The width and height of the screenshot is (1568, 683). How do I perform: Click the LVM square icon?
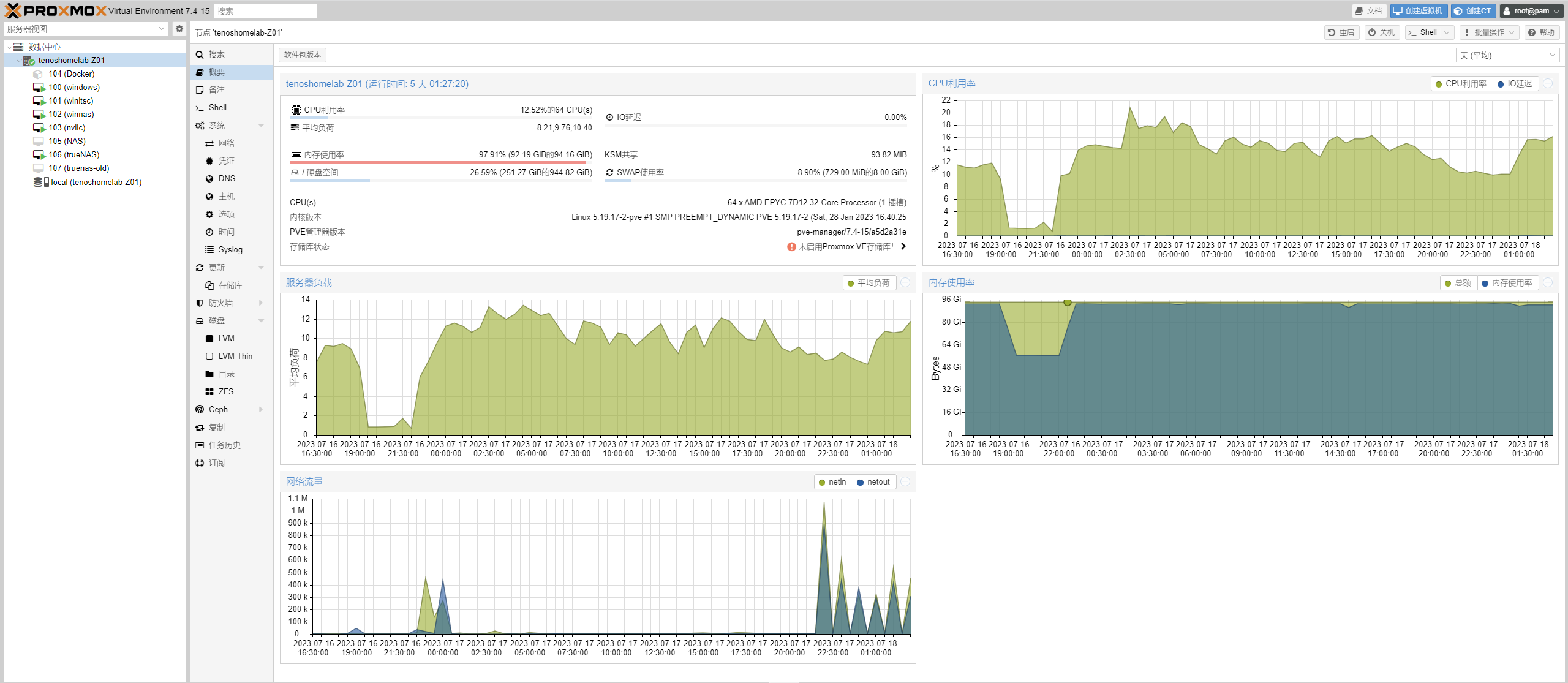(x=209, y=339)
